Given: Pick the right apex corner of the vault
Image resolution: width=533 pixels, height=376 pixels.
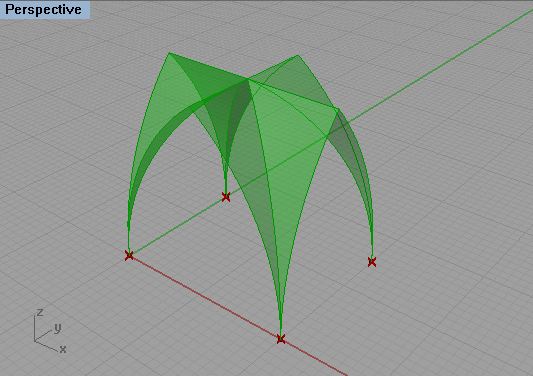Looking at the screenshot, I should (338, 109).
